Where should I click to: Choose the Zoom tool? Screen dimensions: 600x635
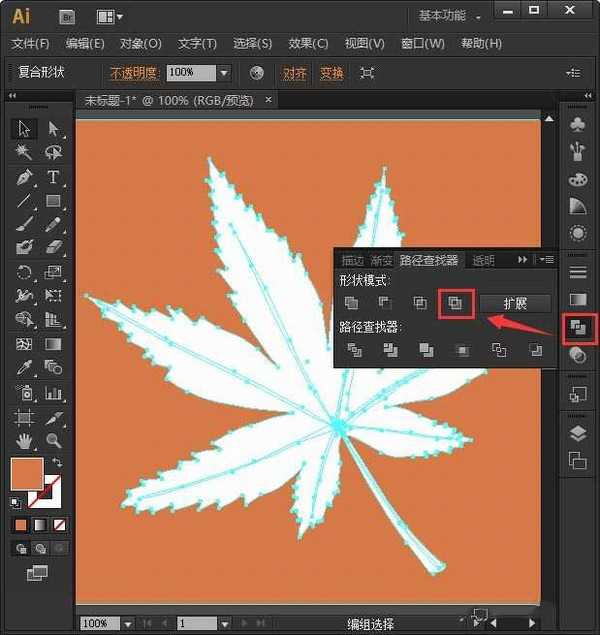(54, 441)
